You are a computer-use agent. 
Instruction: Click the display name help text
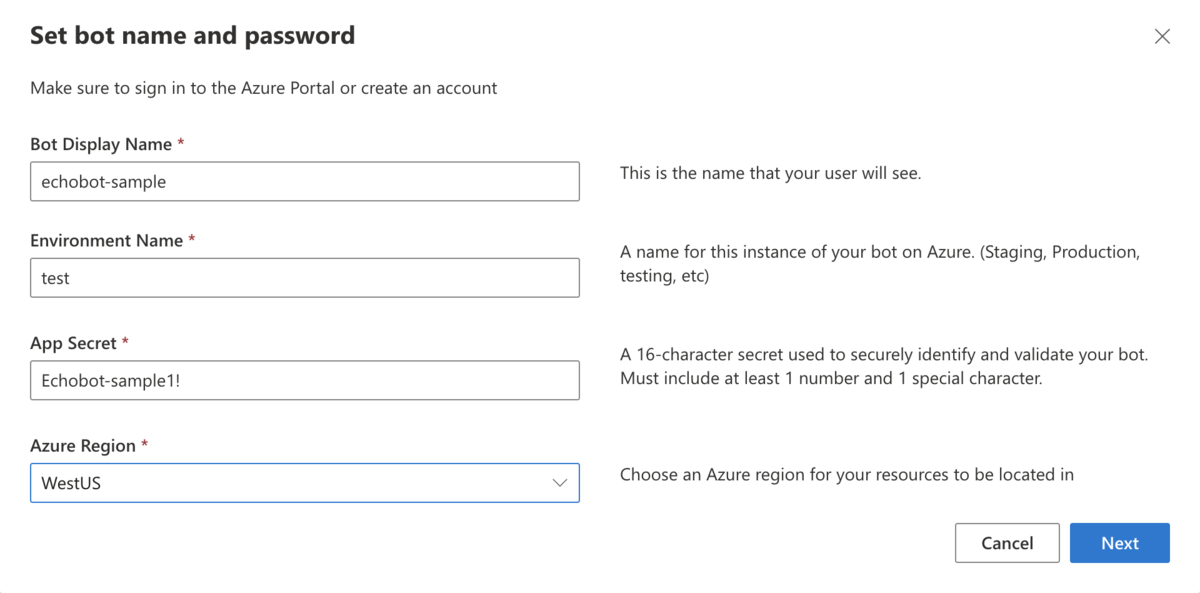pyautogui.click(x=770, y=173)
